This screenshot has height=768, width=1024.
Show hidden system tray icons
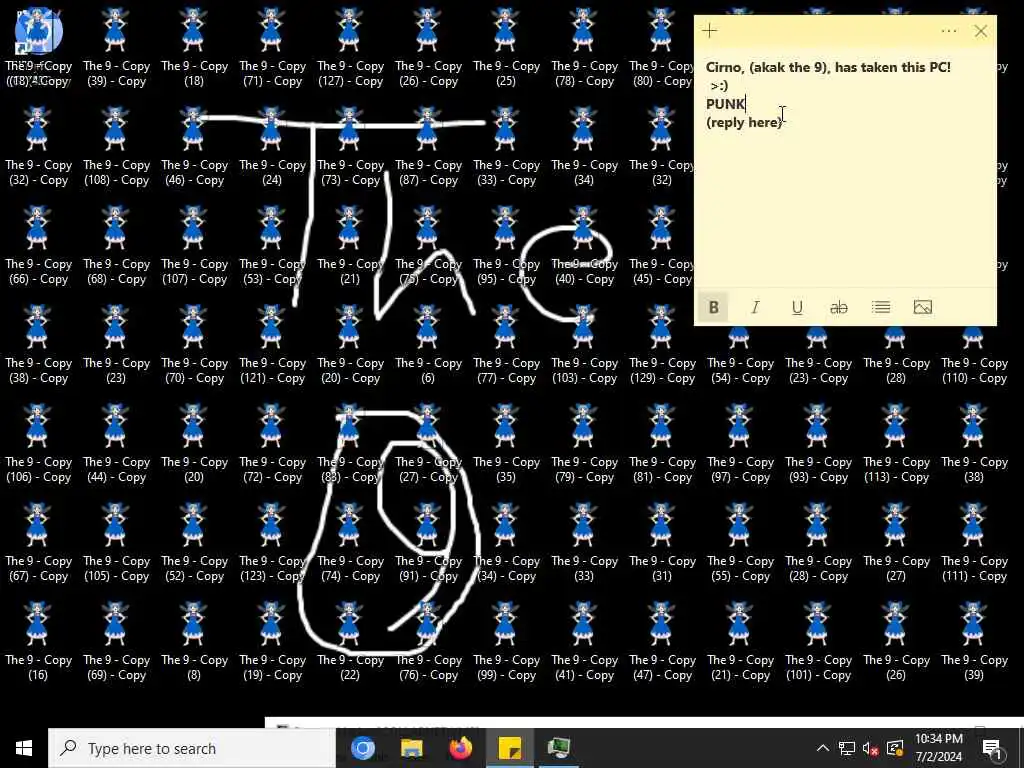[x=823, y=748]
